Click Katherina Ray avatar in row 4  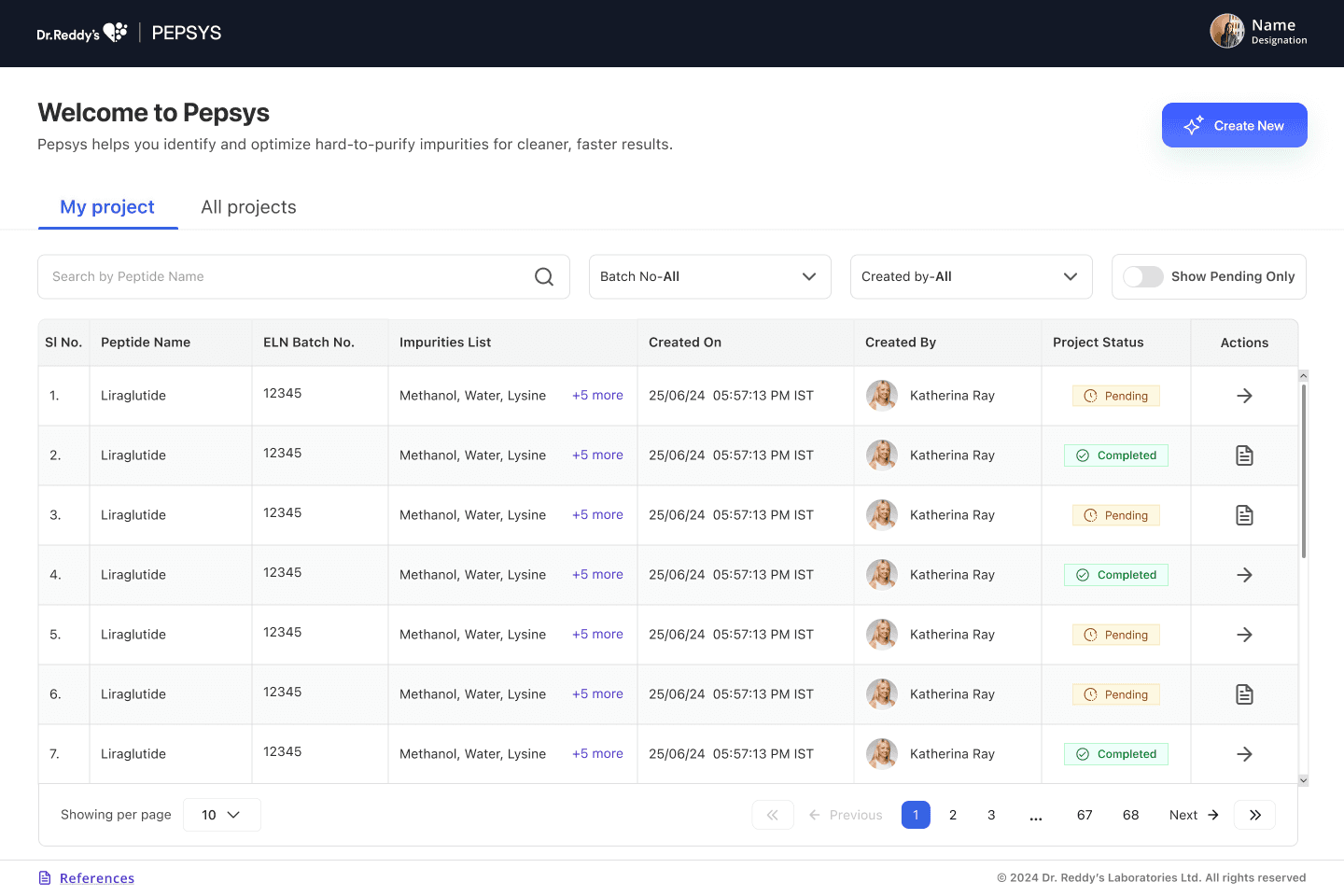pyautogui.click(x=882, y=575)
